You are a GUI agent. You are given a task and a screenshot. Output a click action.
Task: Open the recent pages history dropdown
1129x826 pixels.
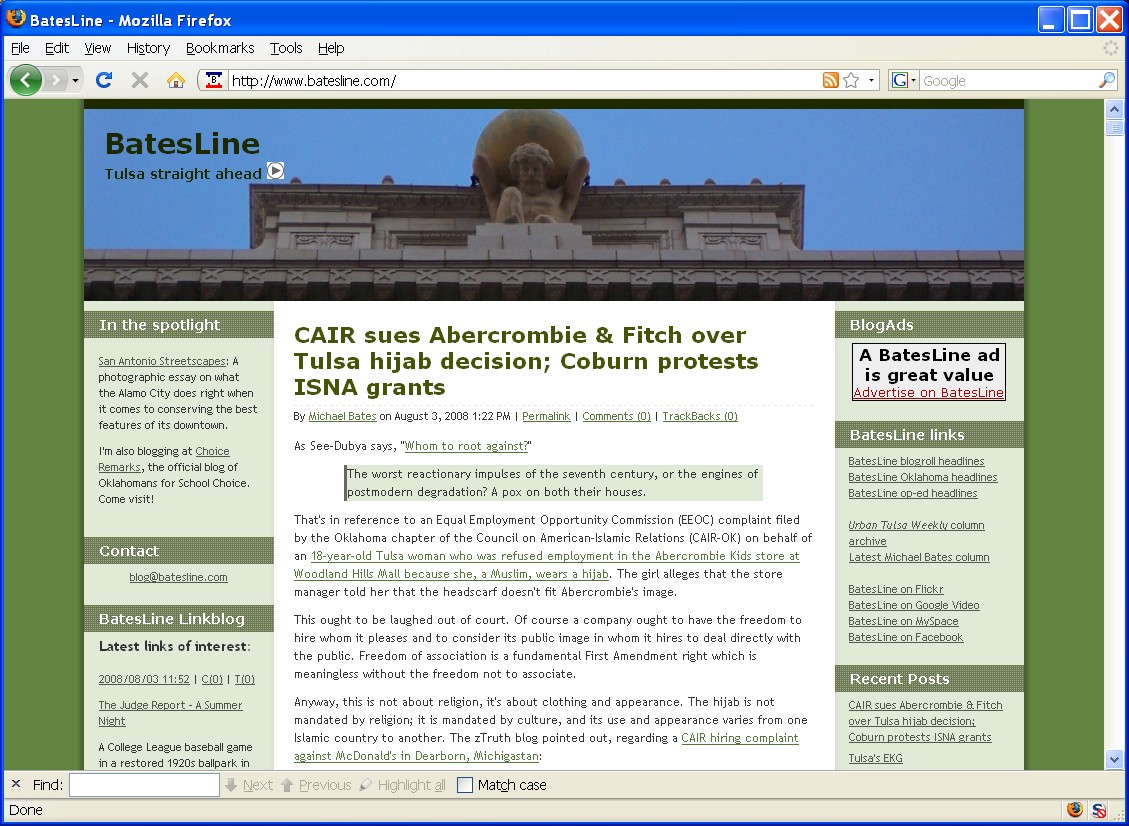(76, 81)
